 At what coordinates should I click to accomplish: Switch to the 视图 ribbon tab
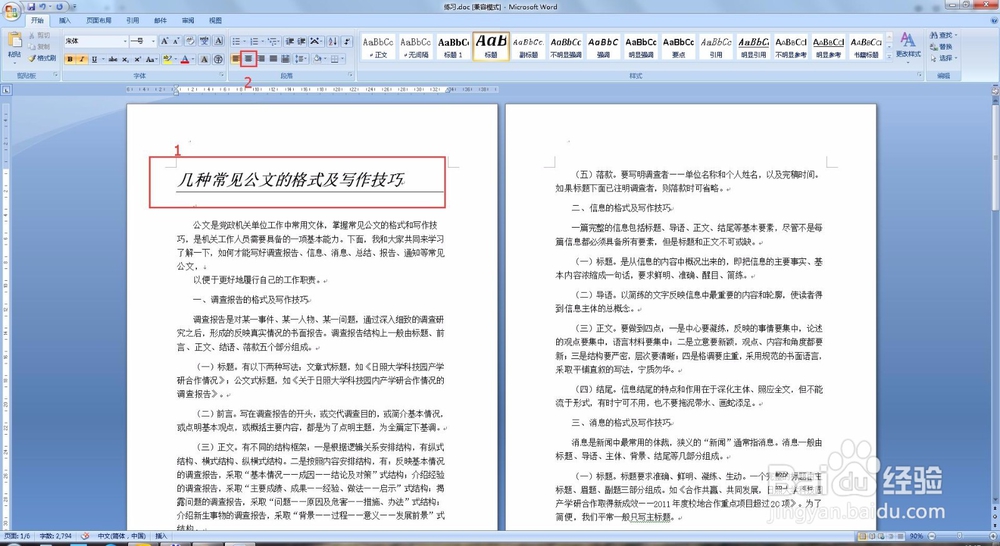click(216, 20)
